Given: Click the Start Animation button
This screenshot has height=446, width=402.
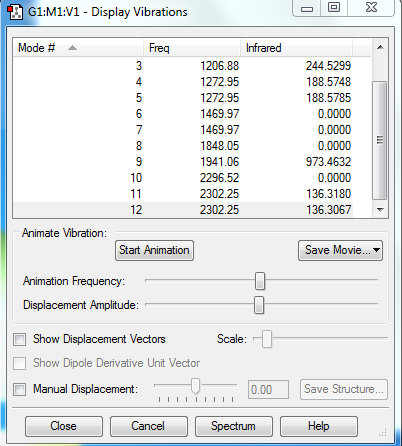Looking at the screenshot, I should pos(154,250).
